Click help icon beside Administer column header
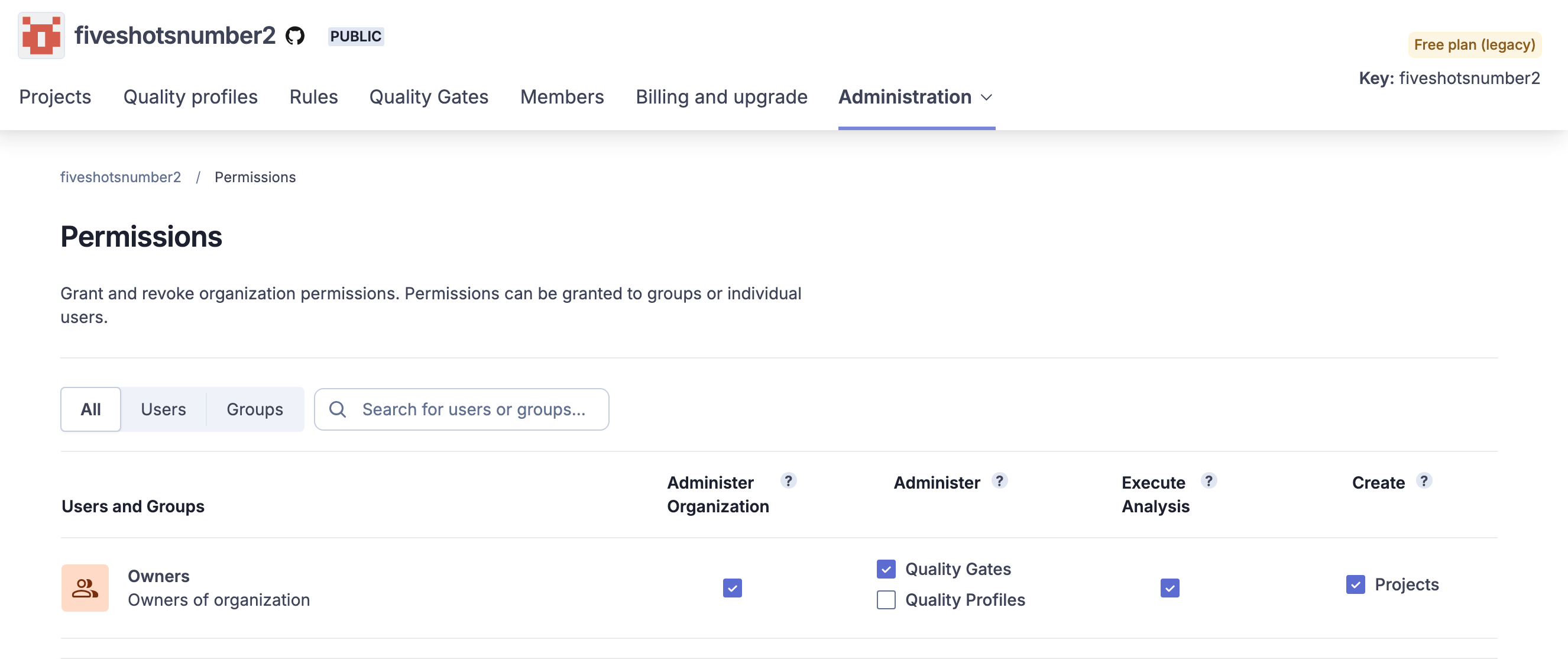Image resolution: width=1568 pixels, height=659 pixels. click(999, 481)
